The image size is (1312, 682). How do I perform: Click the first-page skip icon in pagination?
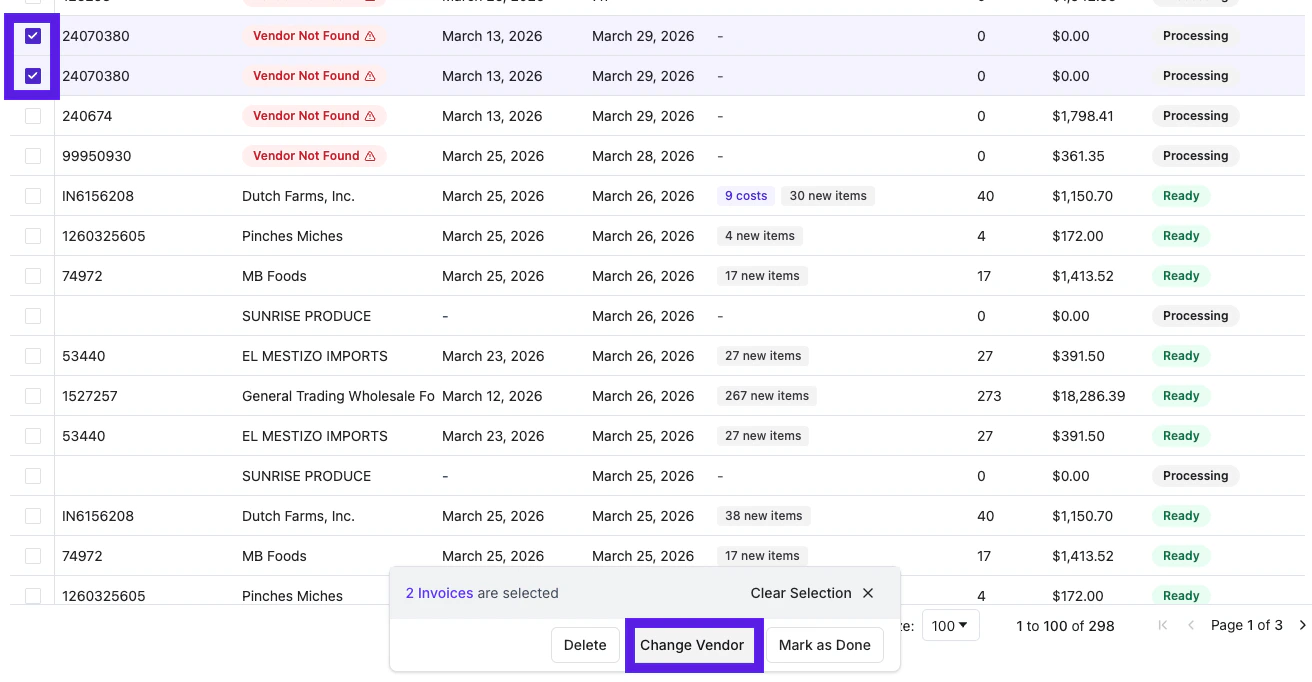[1165, 625]
